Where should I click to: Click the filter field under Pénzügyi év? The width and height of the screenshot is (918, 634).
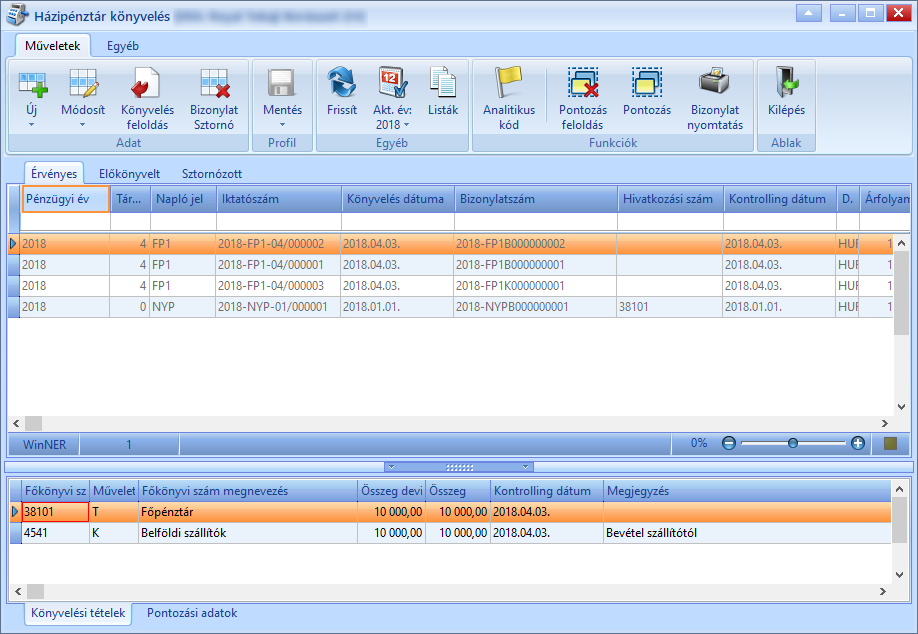[x=65, y=221]
